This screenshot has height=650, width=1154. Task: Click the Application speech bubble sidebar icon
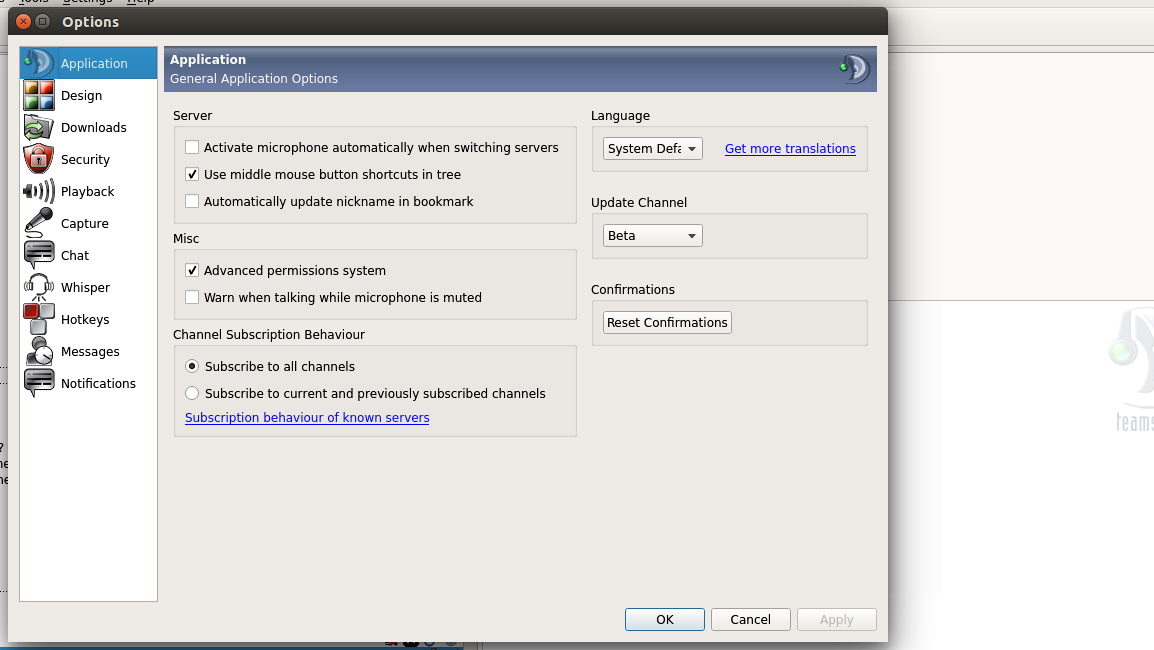(38, 63)
